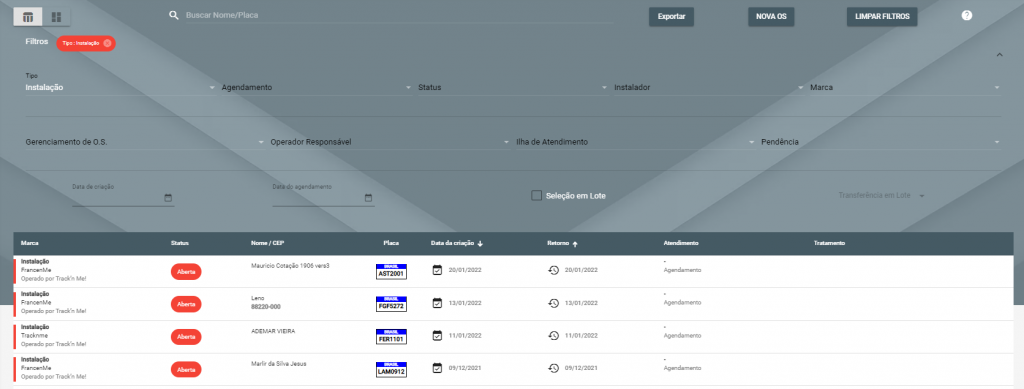The width and height of the screenshot is (1024, 389).
Task: Open Operador Responsável dropdown
Action: (390, 142)
